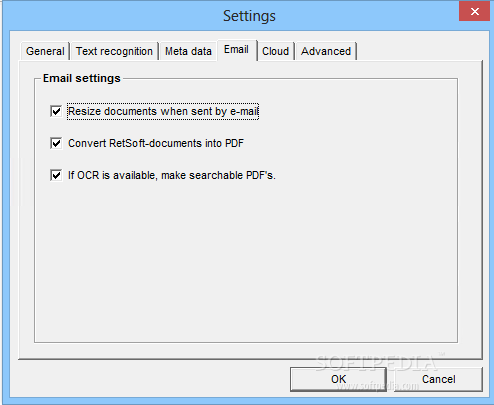Viewport: 494px width, 405px height.
Task: Click the 'Resize documents when sent by e-mail' label
Action: tap(163, 111)
